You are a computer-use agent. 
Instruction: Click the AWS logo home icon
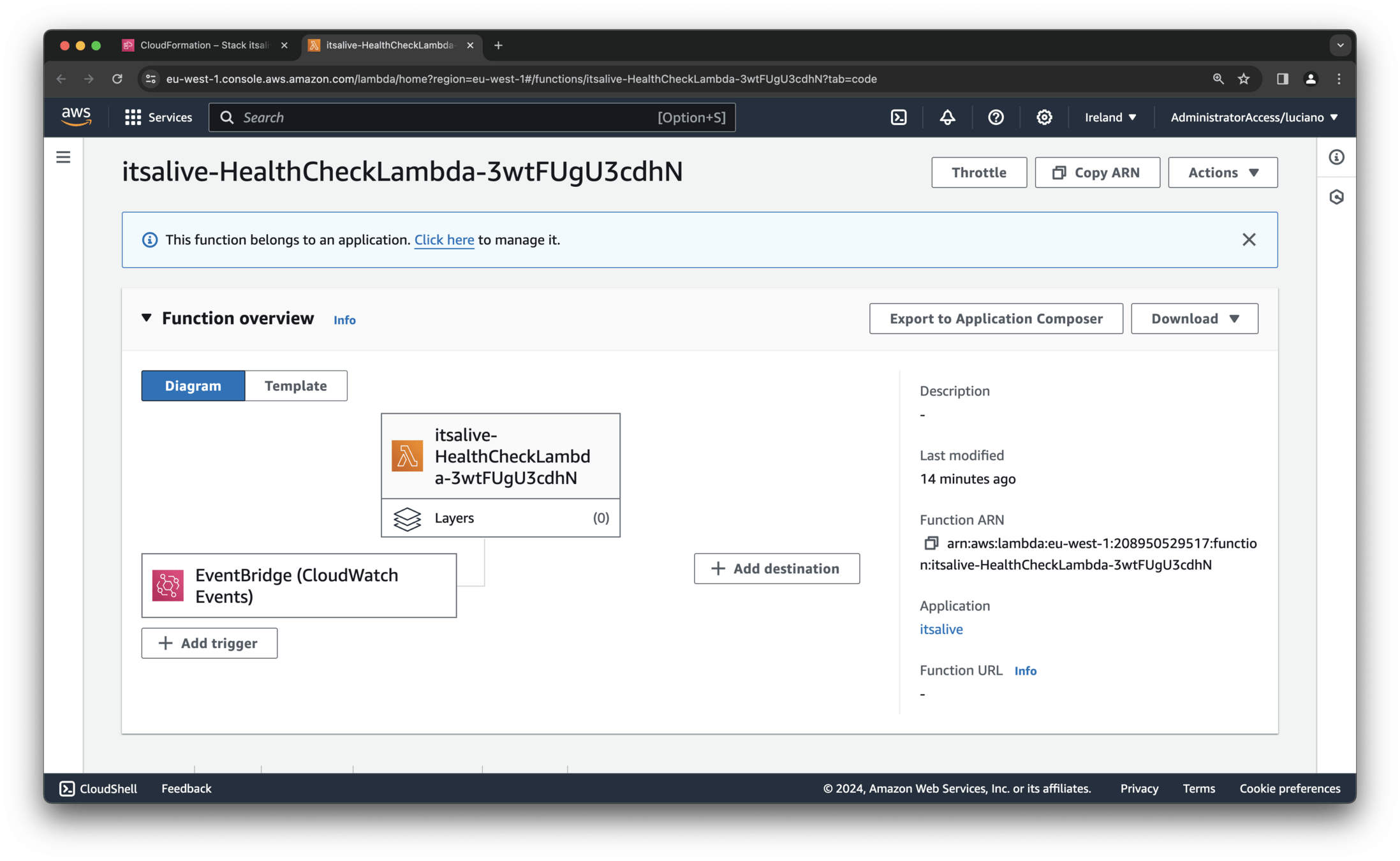pos(77,117)
